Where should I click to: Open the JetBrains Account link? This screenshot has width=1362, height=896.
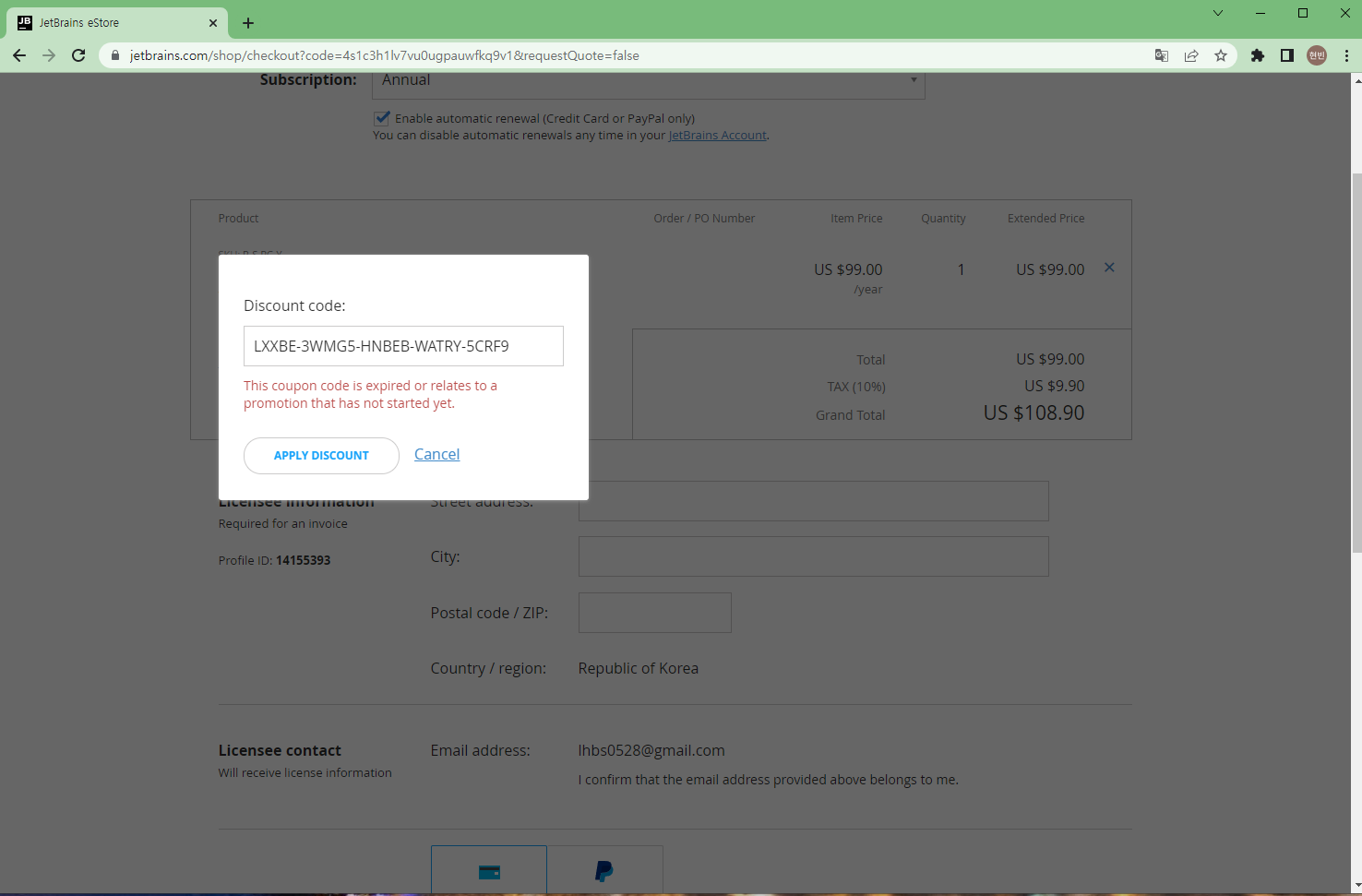click(718, 136)
